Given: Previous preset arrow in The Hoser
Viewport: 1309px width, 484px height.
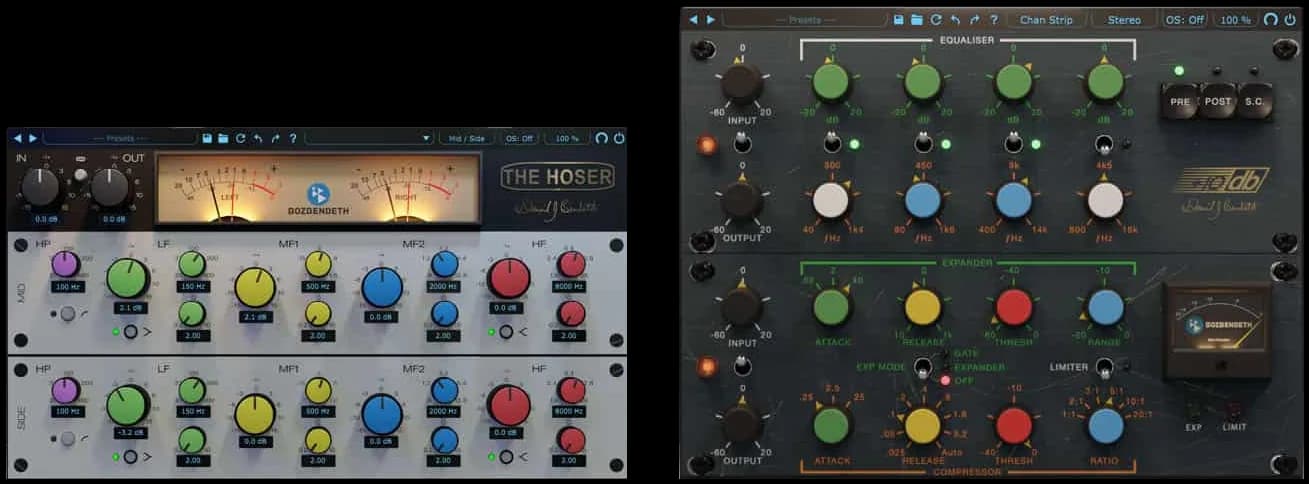Looking at the screenshot, I should [17, 138].
